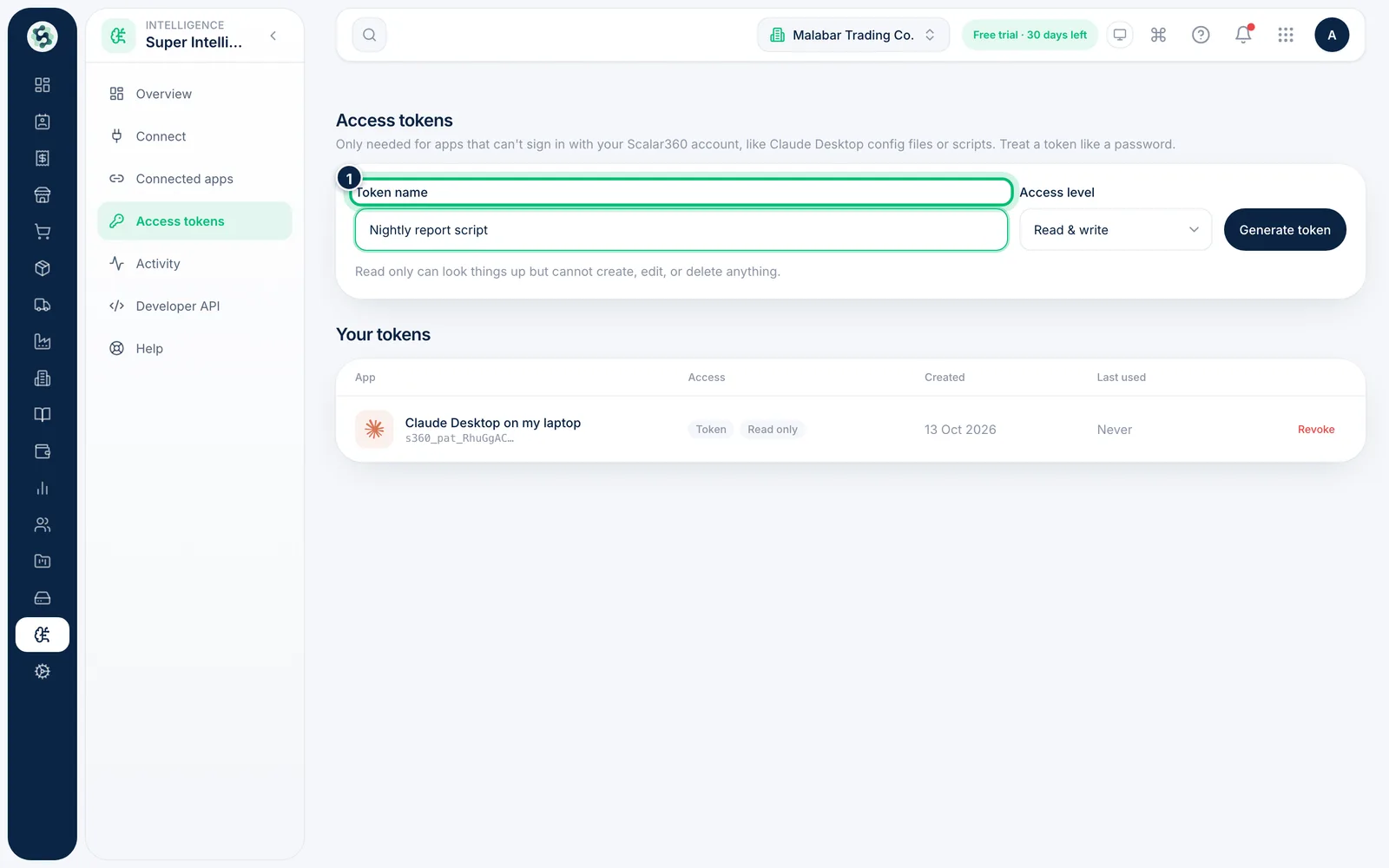1389x868 pixels.
Task: Open the people icon in left rail
Action: point(42,524)
